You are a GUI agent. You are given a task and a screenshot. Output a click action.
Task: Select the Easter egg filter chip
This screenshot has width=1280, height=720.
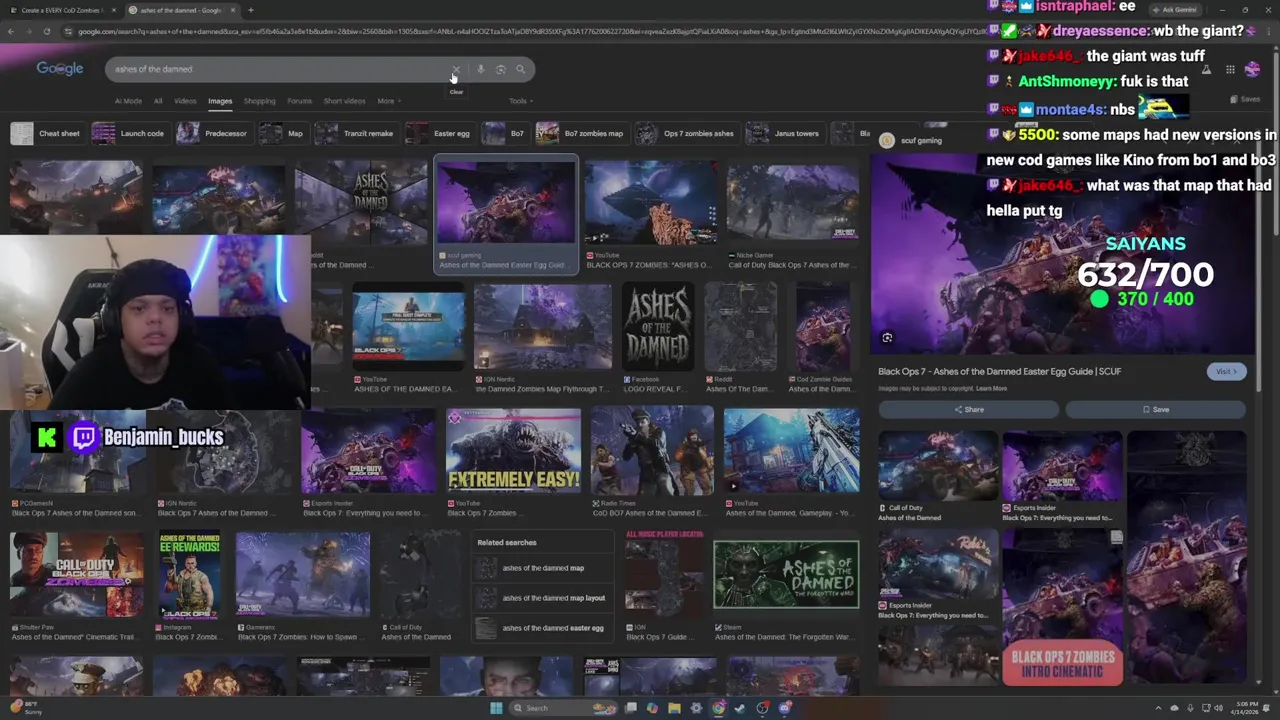pos(439,133)
